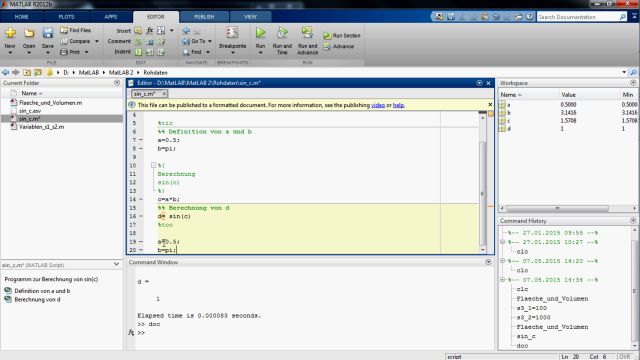Click the 'help' link in banner

pyautogui.click(x=398, y=105)
